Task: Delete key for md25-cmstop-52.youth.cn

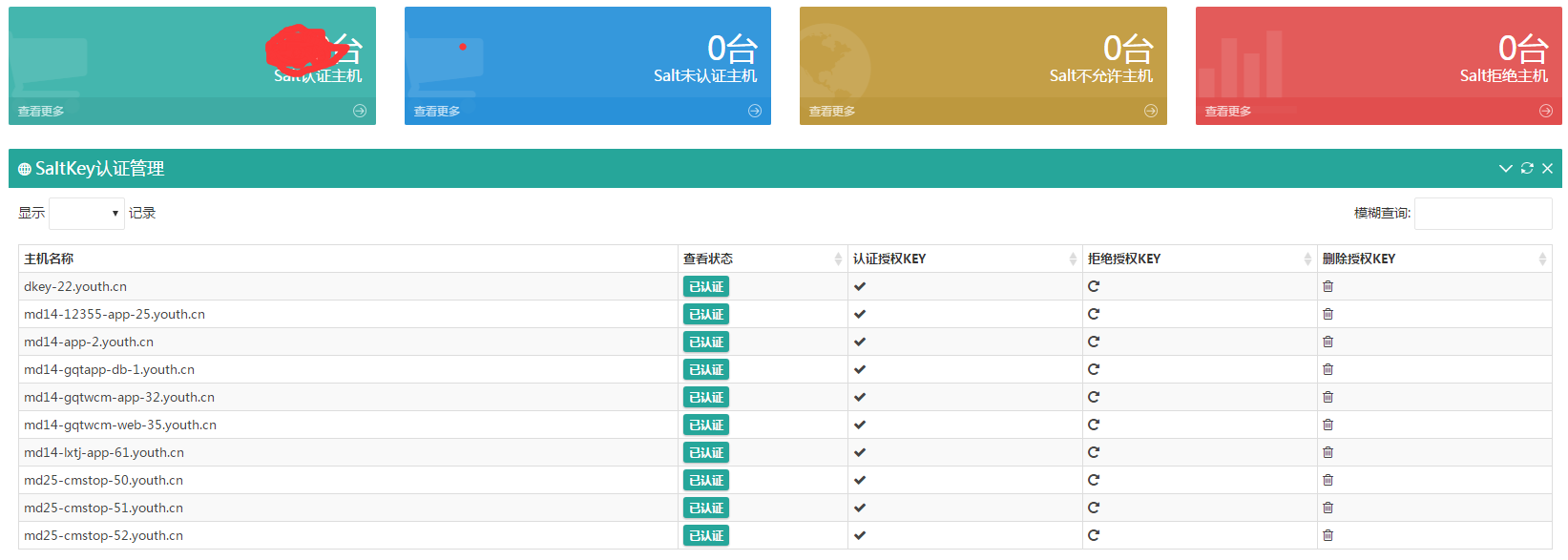Action: pos(1328,535)
